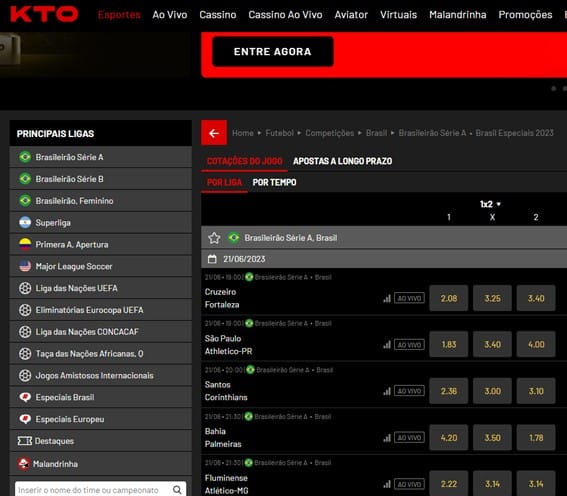The height and width of the screenshot is (496, 567).
Task: Click ticket icon beside Destaques
Action: 25,441
